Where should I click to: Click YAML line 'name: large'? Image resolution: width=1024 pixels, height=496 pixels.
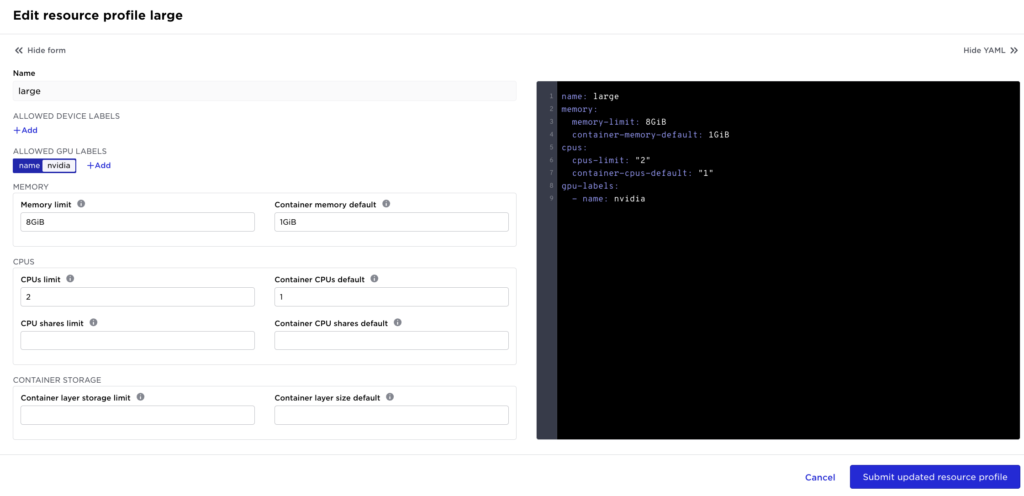pyautogui.click(x=590, y=96)
